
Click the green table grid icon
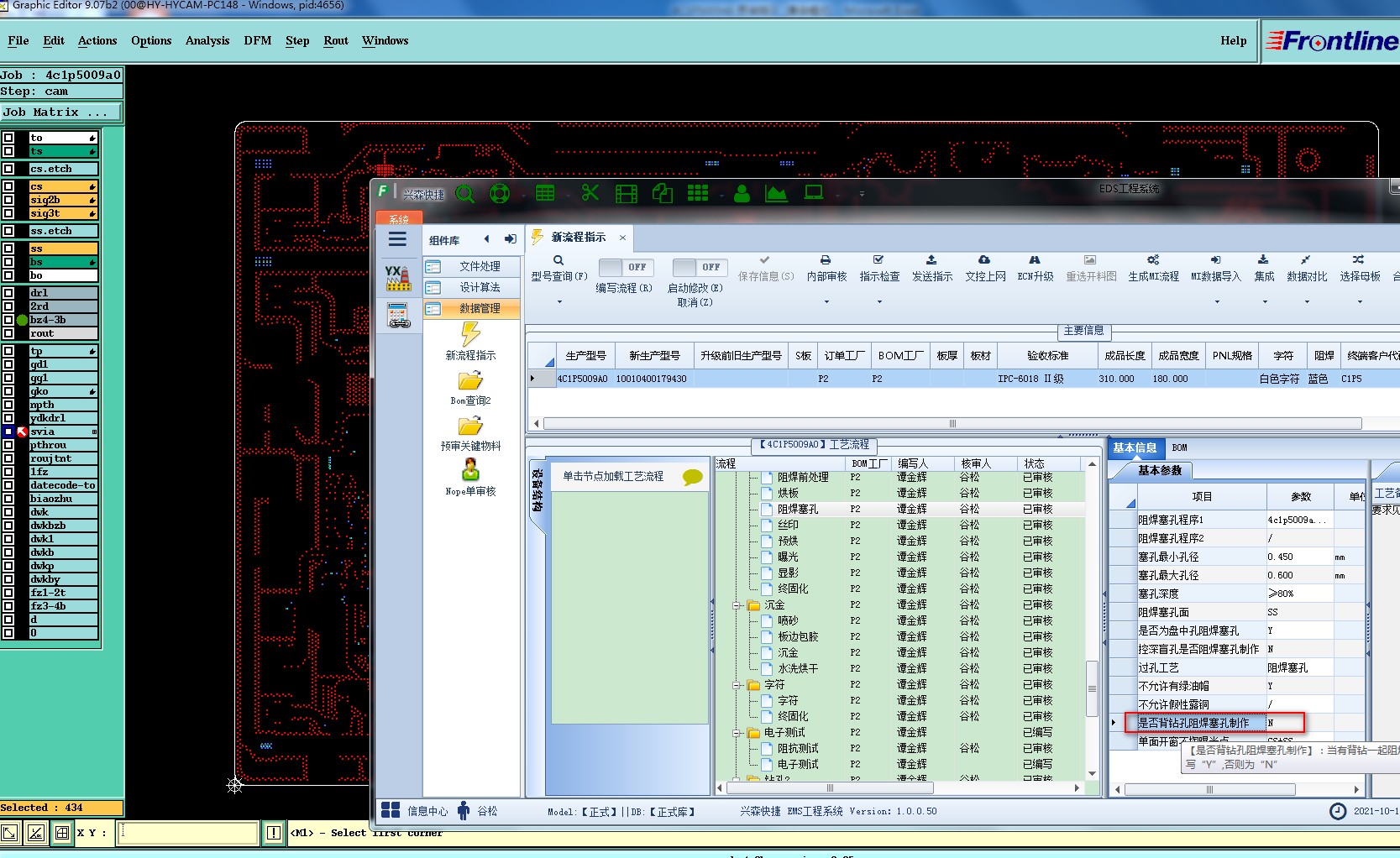pyautogui.click(x=545, y=193)
